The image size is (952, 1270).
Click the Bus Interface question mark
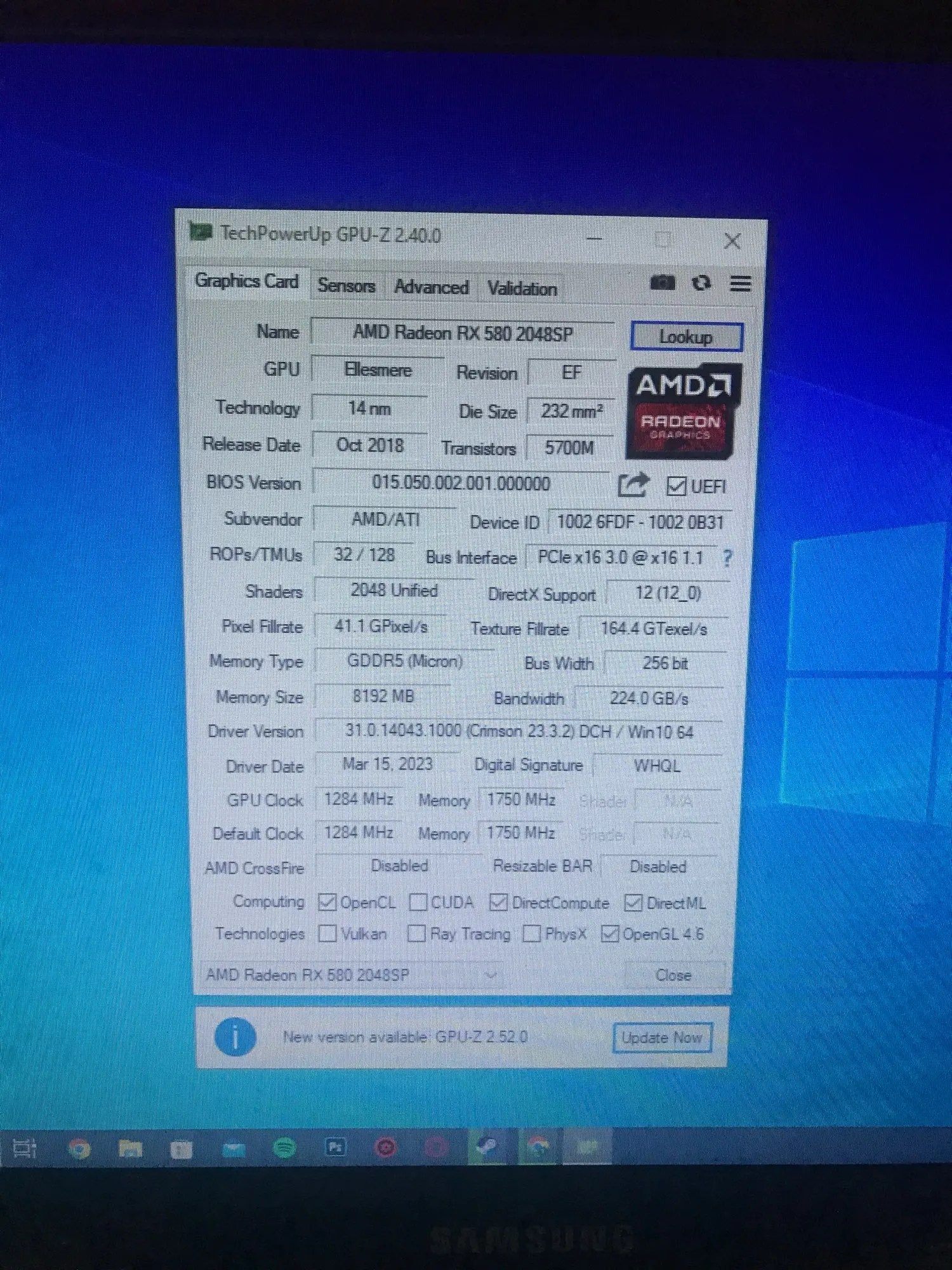coord(727,558)
